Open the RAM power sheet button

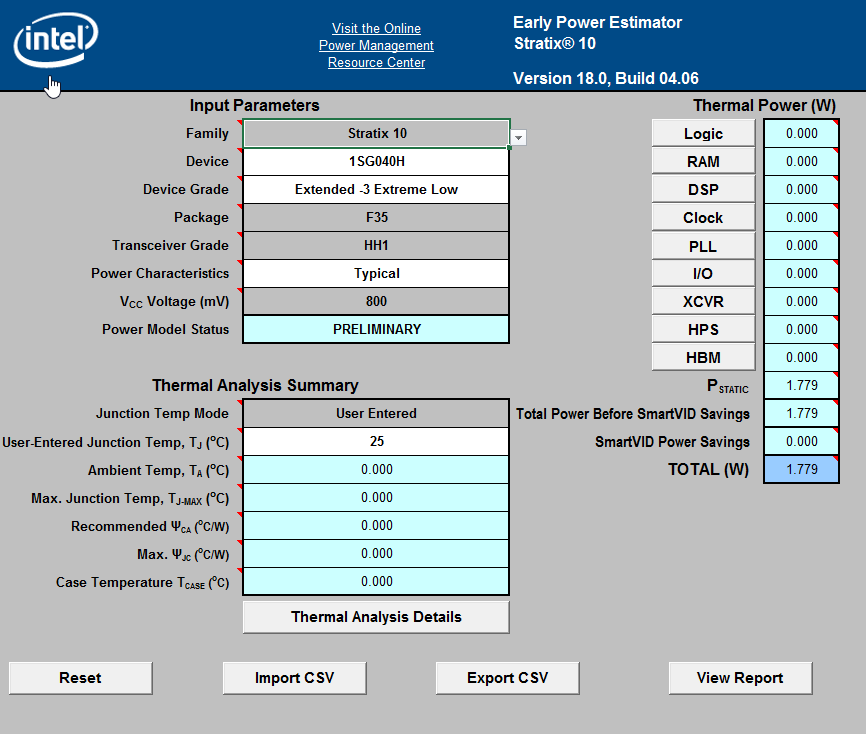703,162
